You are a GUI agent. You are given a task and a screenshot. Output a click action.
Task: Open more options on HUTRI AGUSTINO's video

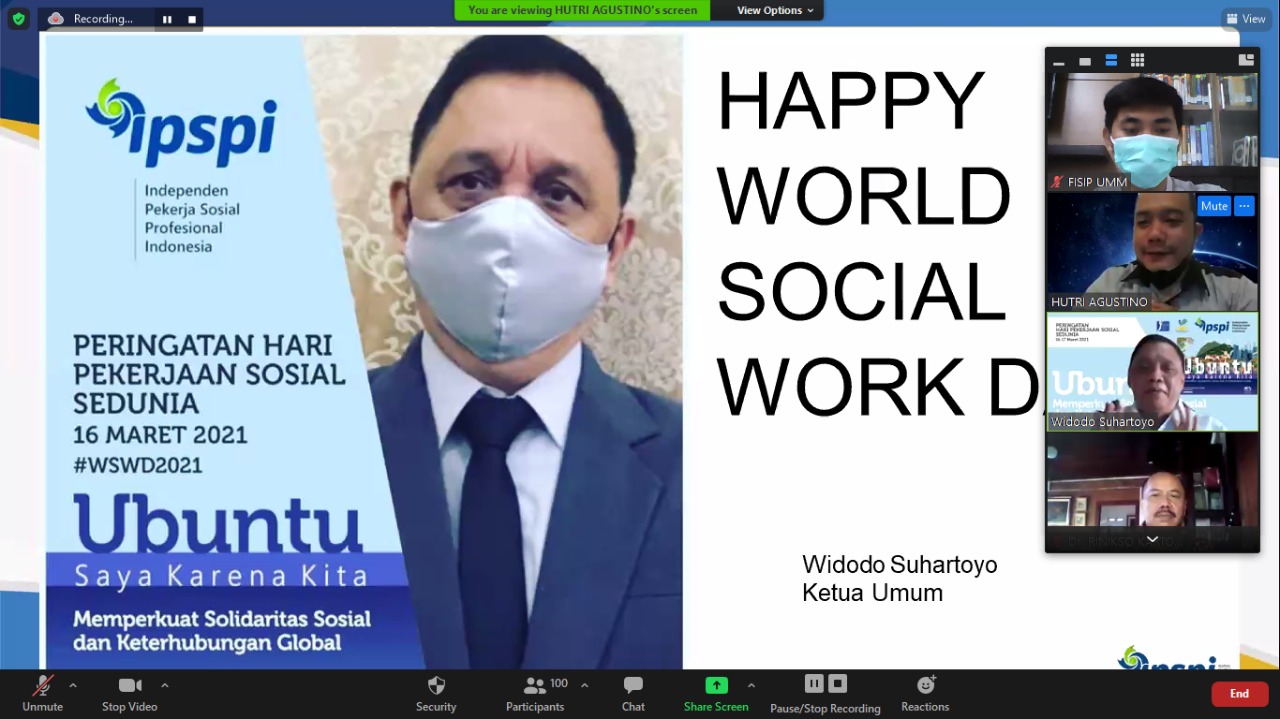pyautogui.click(x=1244, y=206)
